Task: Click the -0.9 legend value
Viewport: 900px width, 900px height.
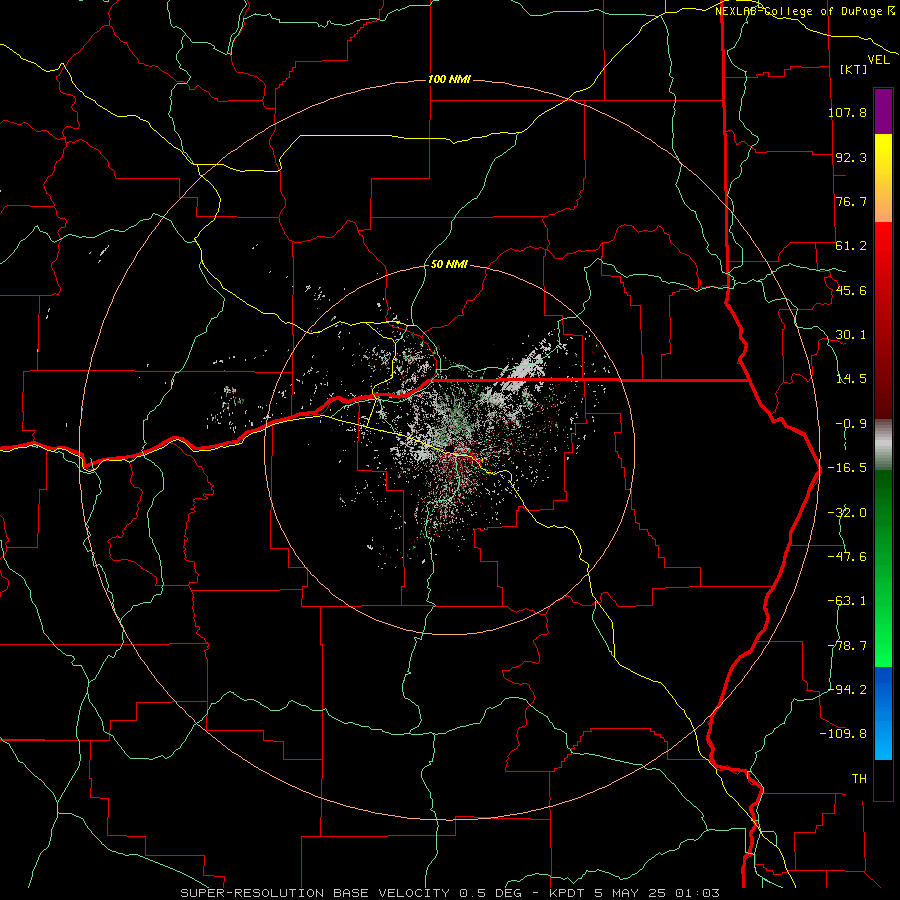Action: (851, 424)
